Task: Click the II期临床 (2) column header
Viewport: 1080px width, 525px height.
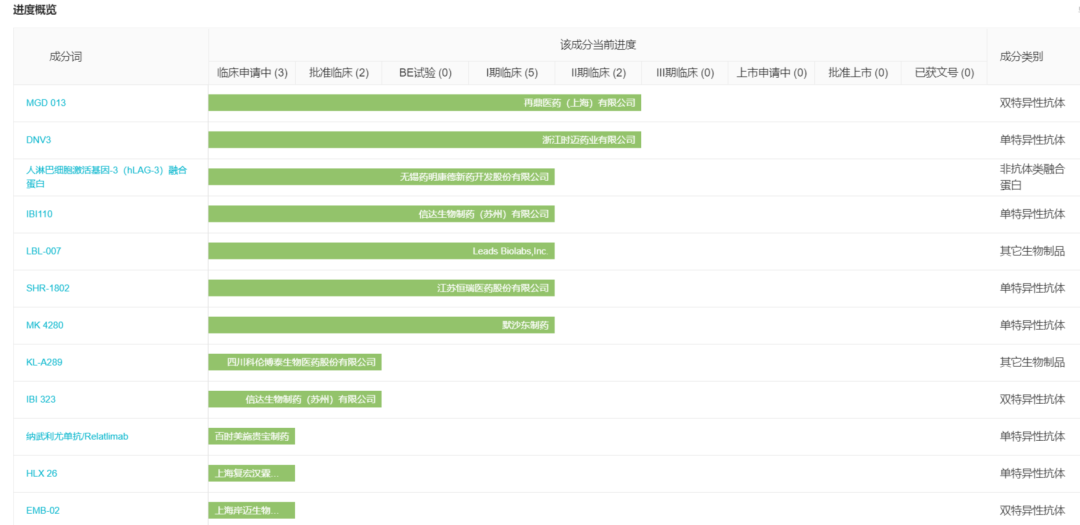Action: pos(599,73)
